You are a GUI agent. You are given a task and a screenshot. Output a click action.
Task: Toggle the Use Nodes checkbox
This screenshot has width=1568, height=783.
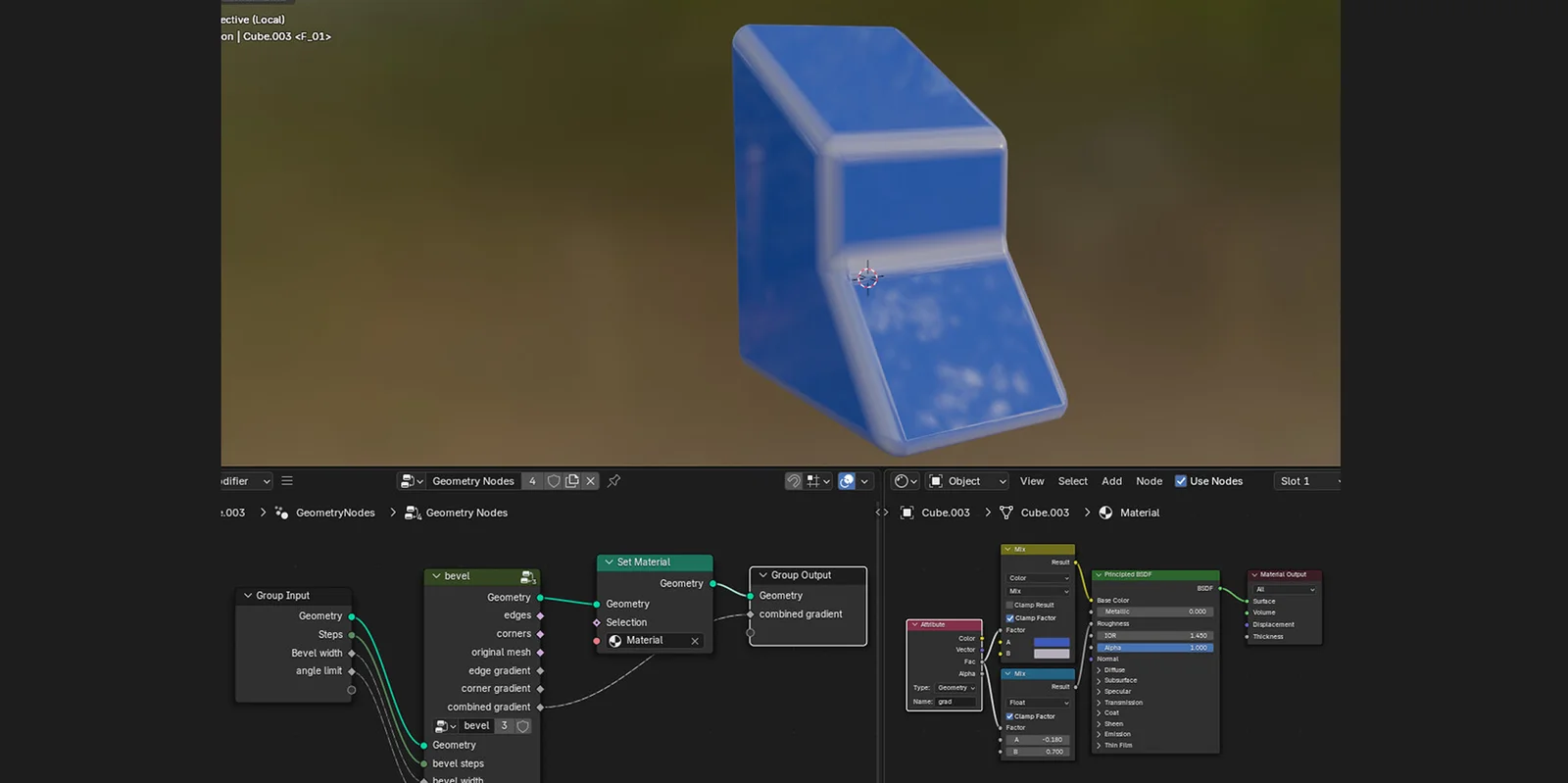coord(1181,481)
